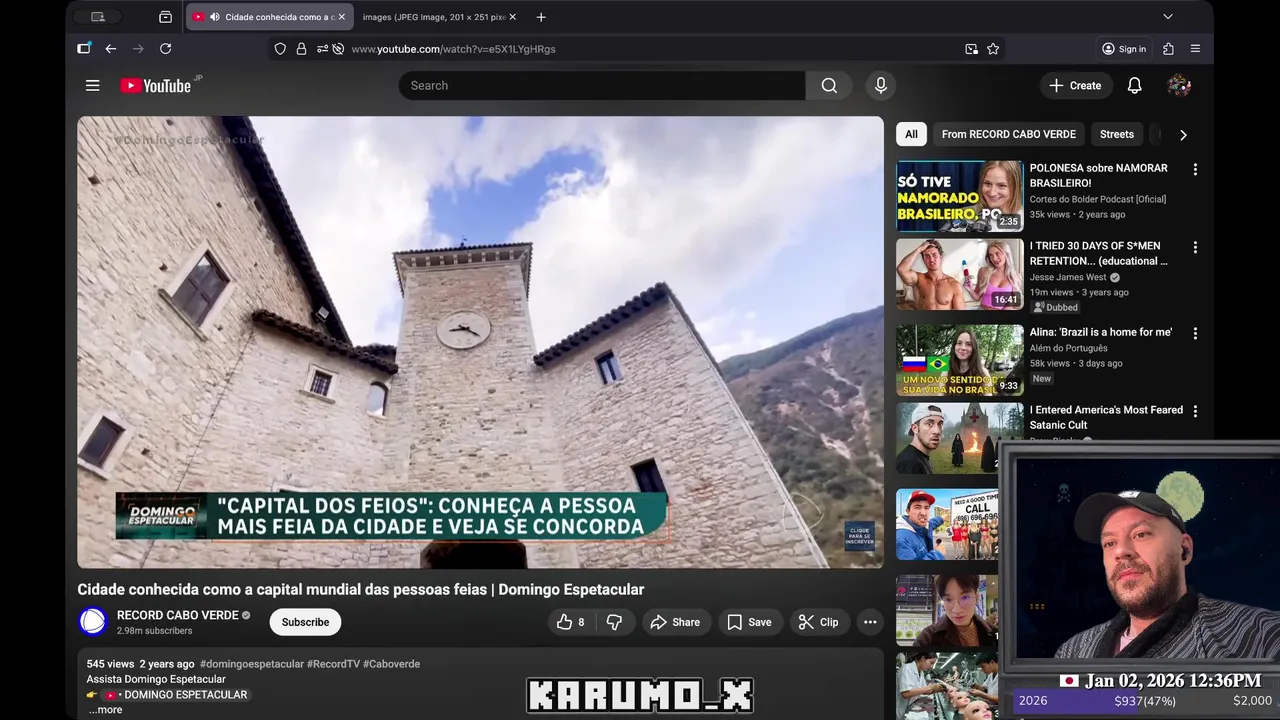The width and height of the screenshot is (1280, 720).
Task: Like the video with thumbs up
Action: pos(572,622)
